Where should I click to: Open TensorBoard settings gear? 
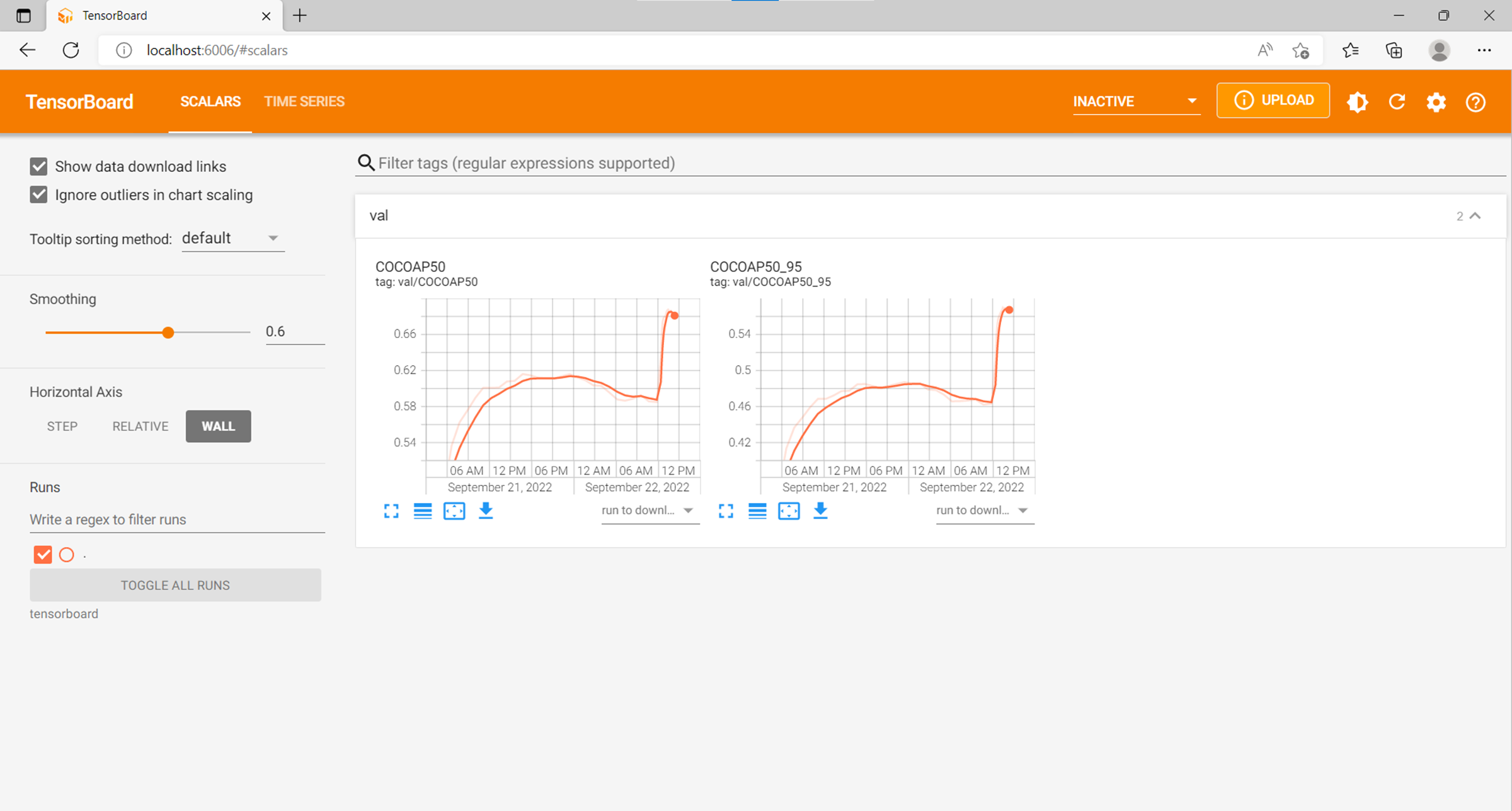pyautogui.click(x=1436, y=102)
